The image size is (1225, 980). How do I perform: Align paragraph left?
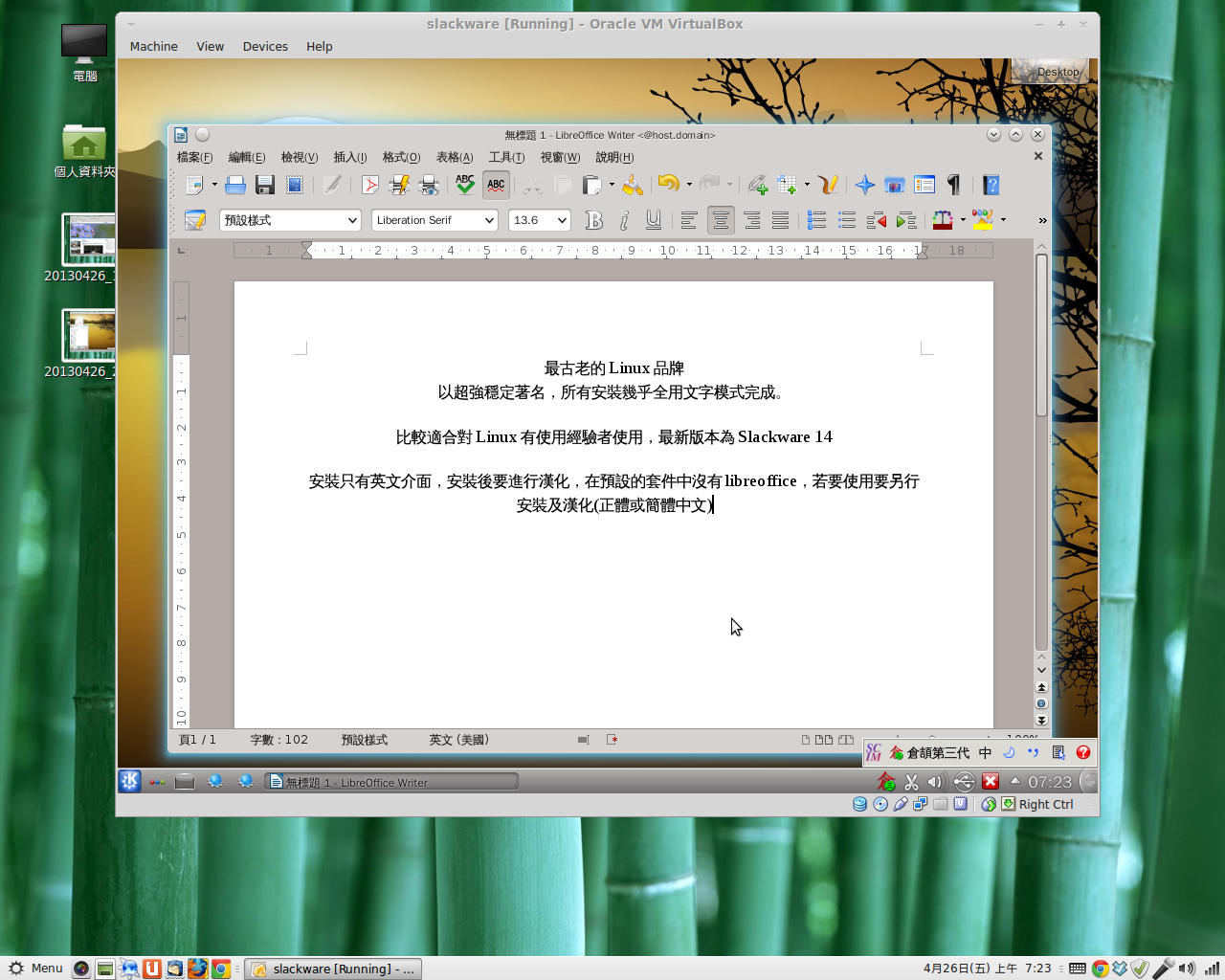pos(689,220)
